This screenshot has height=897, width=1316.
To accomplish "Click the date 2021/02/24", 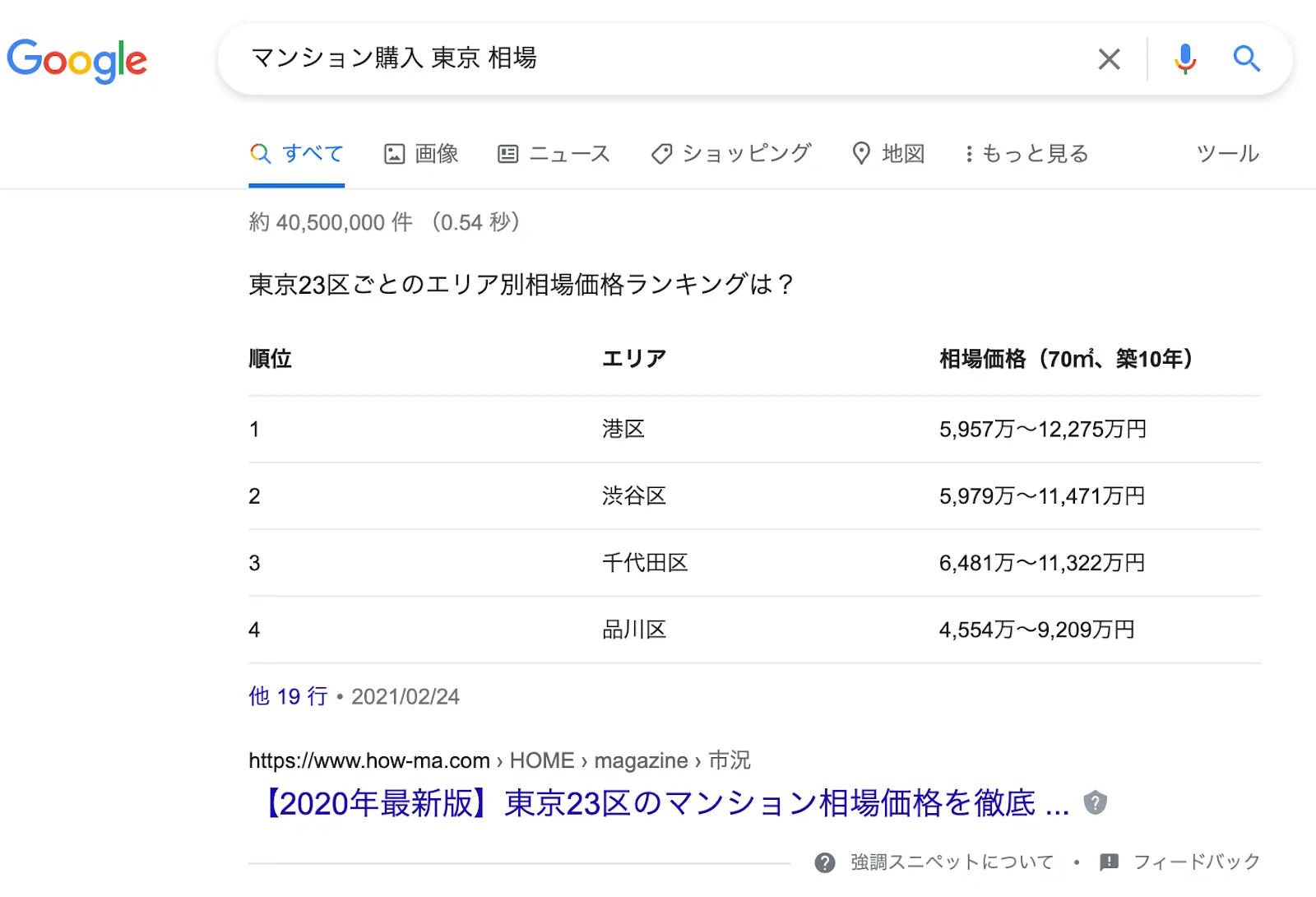I will pos(405,697).
